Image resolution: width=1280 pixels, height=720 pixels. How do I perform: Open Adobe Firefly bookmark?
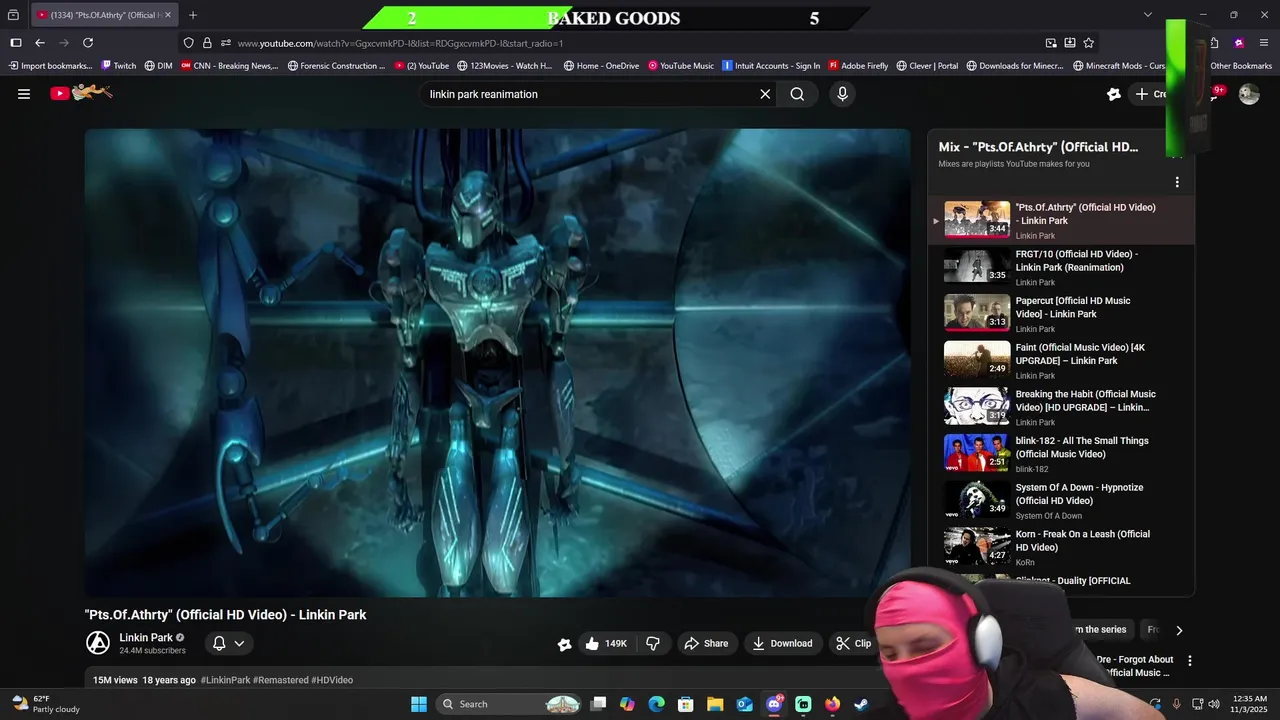click(858, 66)
